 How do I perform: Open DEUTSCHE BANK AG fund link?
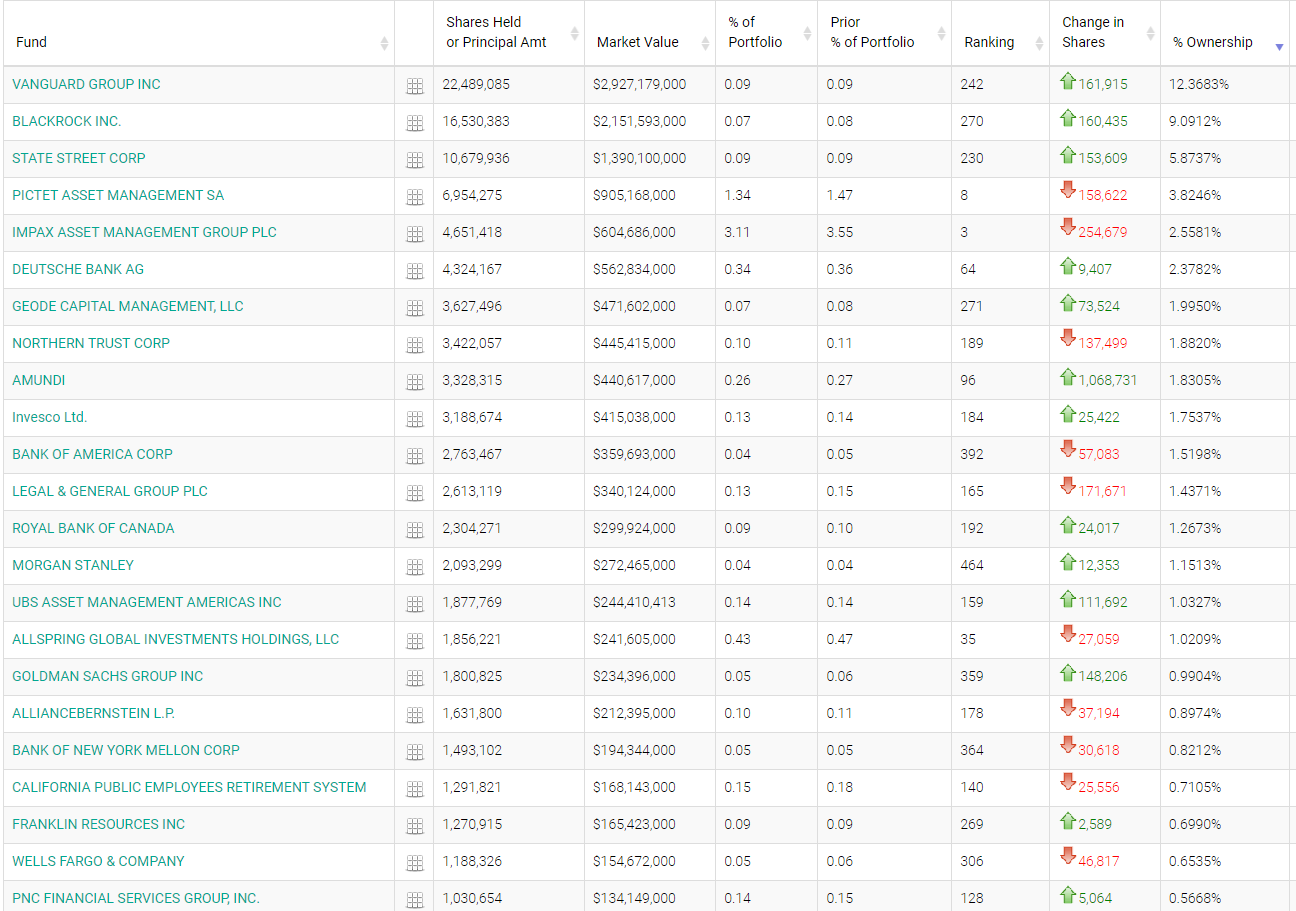(x=78, y=269)
